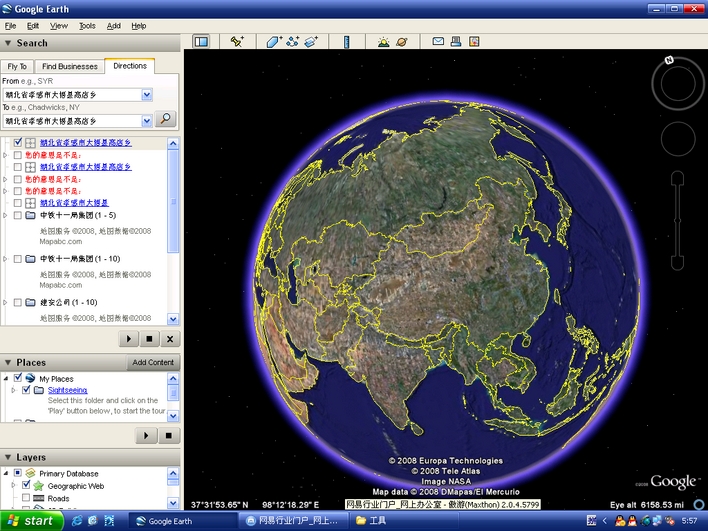Click the Windows start button

(31, 521)
